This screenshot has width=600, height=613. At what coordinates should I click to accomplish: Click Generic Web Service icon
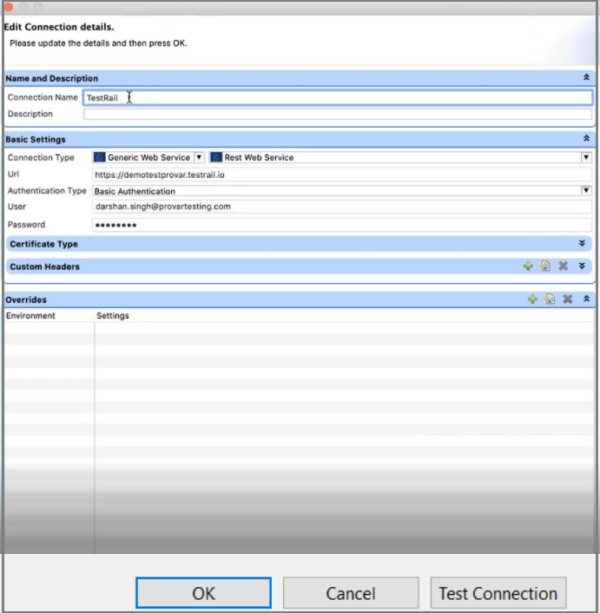click(x=99, y=157)
